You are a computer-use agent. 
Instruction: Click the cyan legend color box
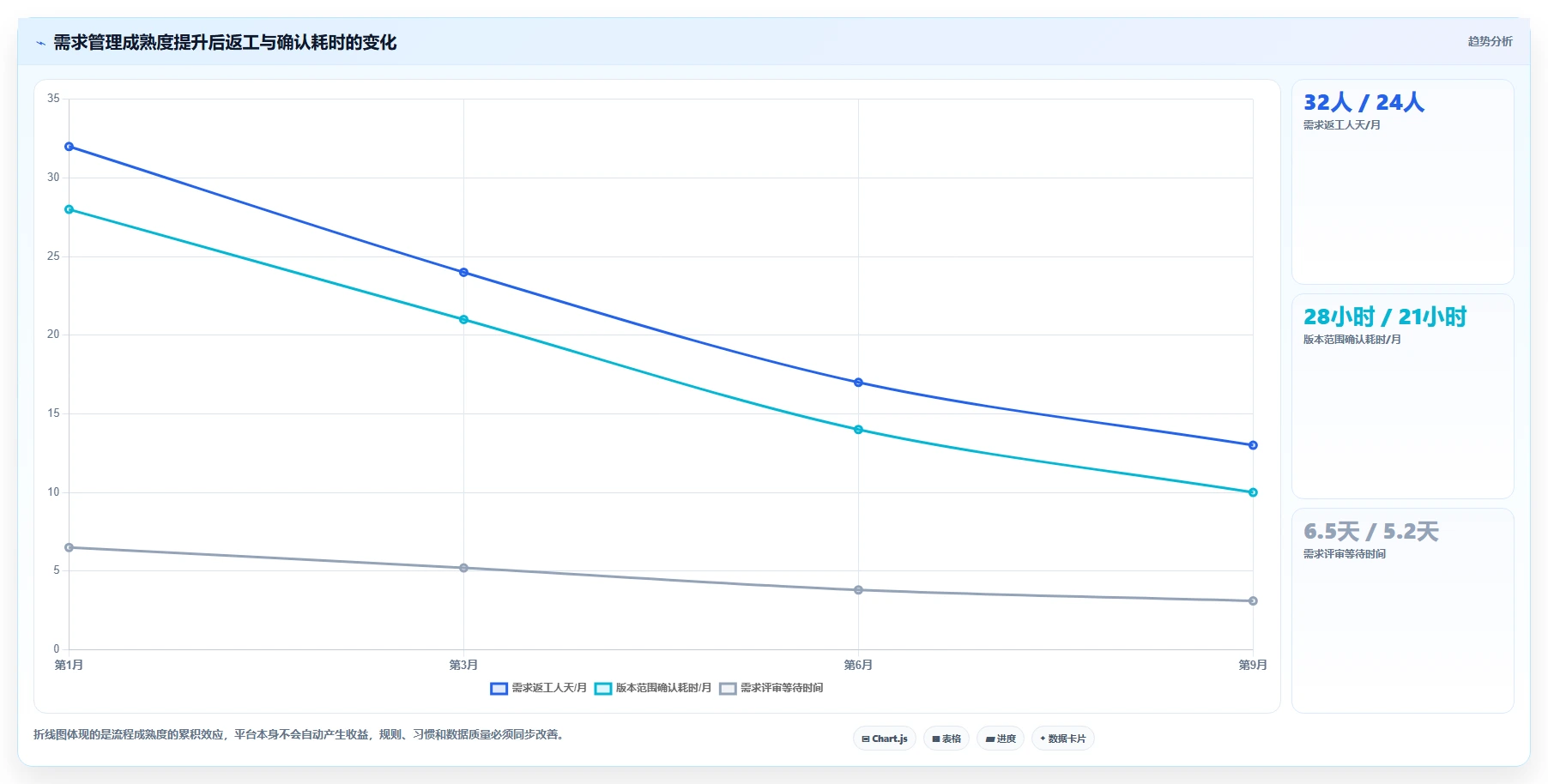point(603,688)
